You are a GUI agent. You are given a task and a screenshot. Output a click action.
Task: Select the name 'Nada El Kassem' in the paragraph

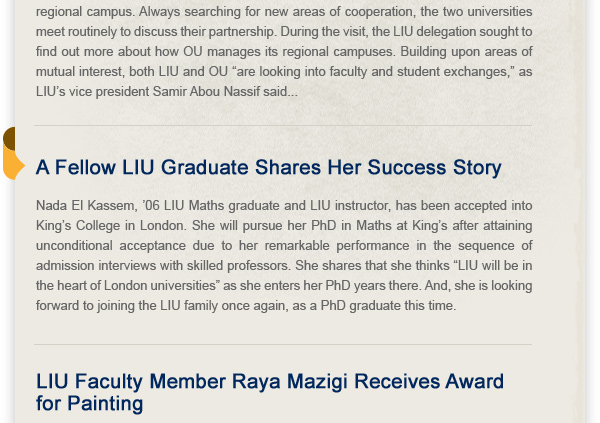(x=85, y=206)
